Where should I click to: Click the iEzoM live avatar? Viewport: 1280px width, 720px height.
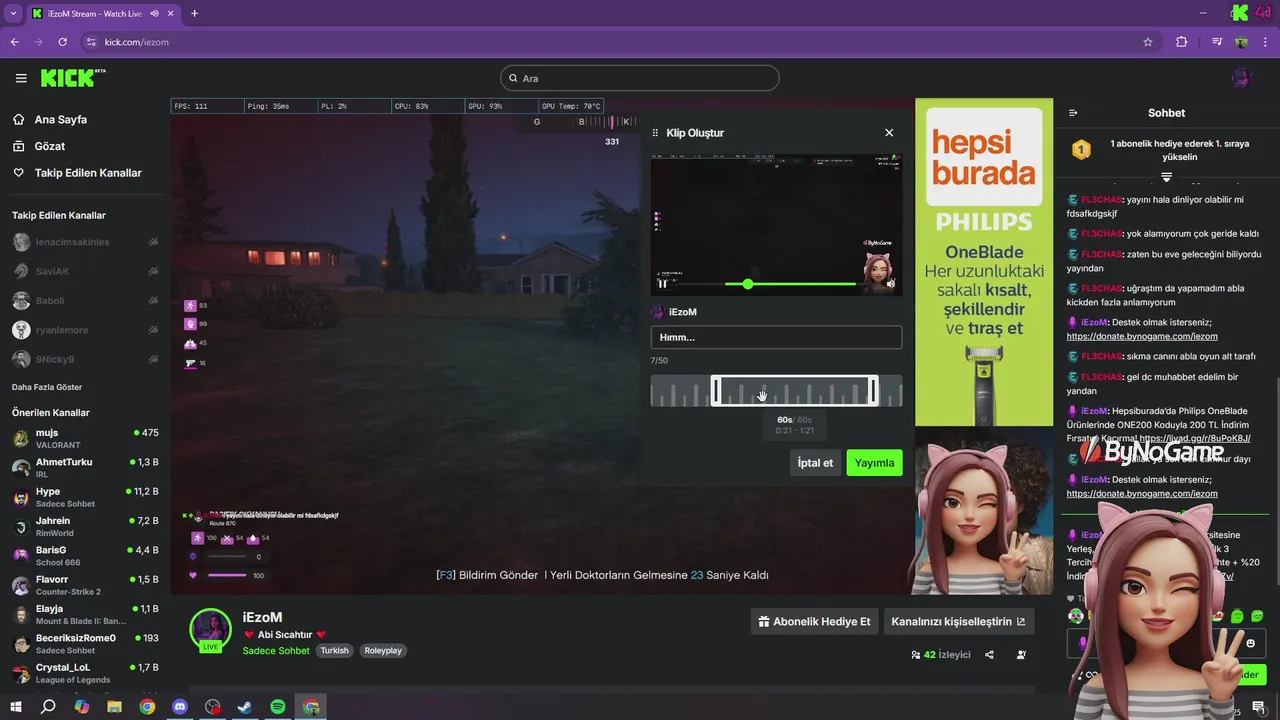click(x=211, y=629)
